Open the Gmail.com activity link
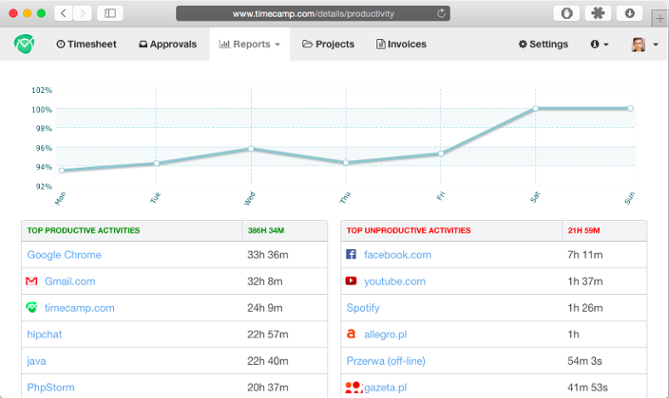 tap(70, 281)
